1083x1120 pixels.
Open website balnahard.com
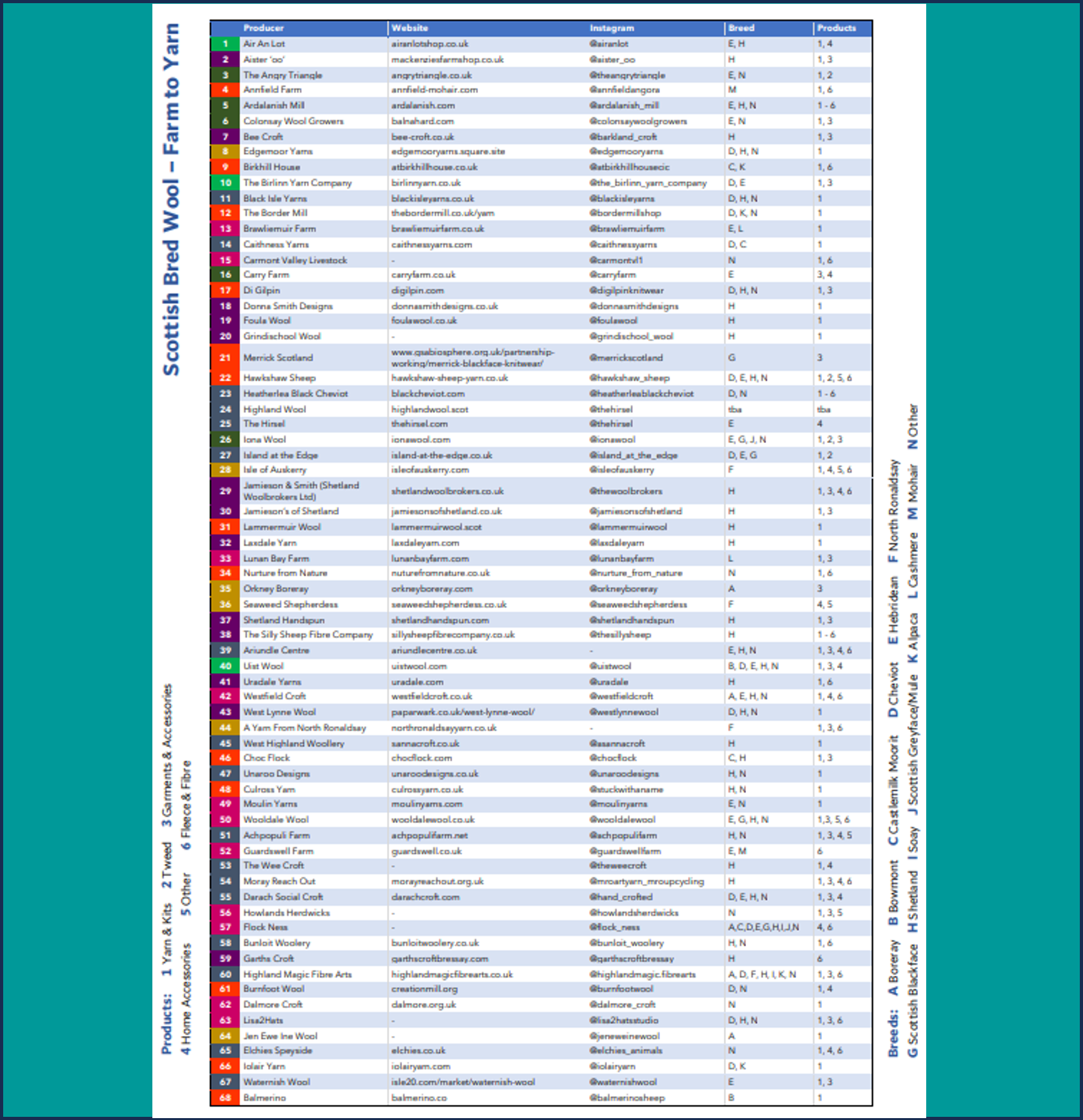coord(422,121)
